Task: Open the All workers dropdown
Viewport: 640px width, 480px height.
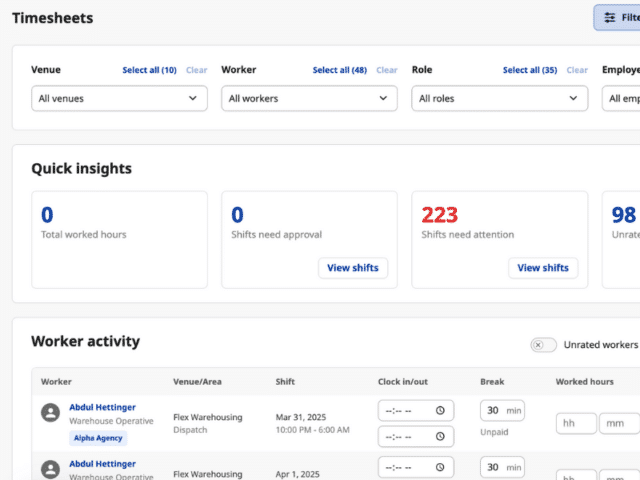Action: click(x=309, y=98)
